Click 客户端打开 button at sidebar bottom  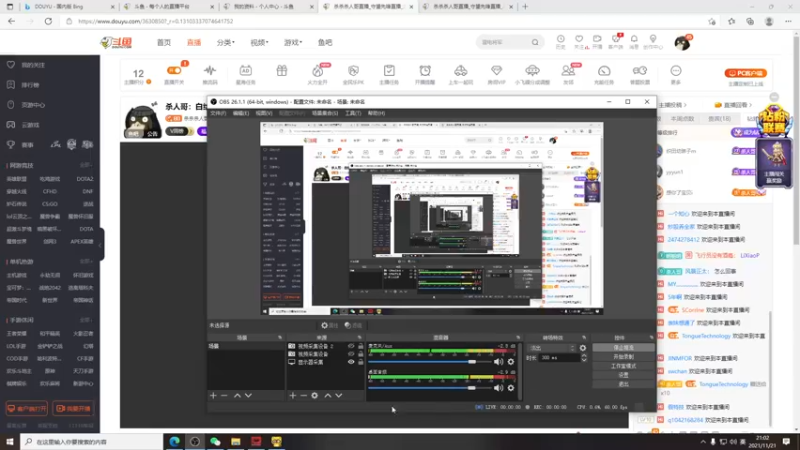click(x=27, y=409)
